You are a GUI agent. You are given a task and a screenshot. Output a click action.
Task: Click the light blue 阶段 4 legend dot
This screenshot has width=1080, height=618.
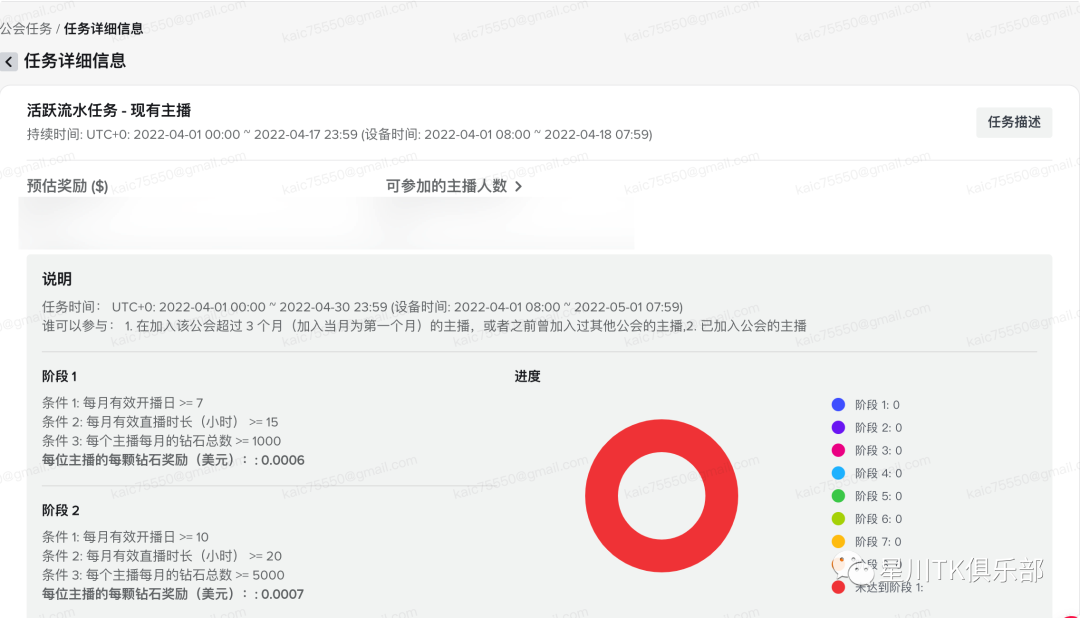click(x=836, y=473)
